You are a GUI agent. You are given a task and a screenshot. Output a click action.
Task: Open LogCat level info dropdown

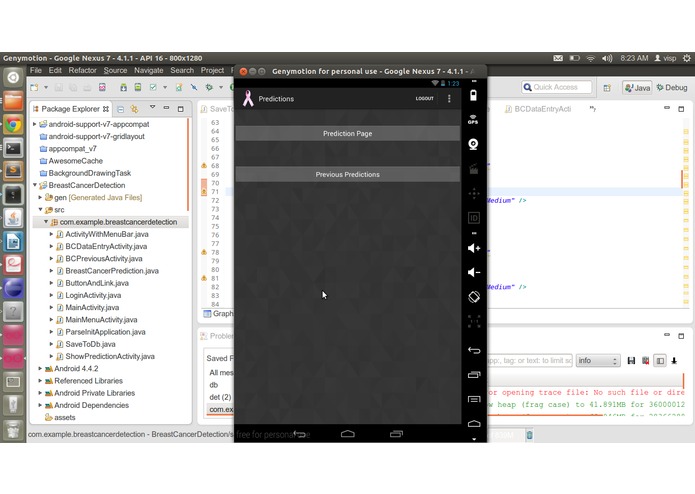coord(597,361)
